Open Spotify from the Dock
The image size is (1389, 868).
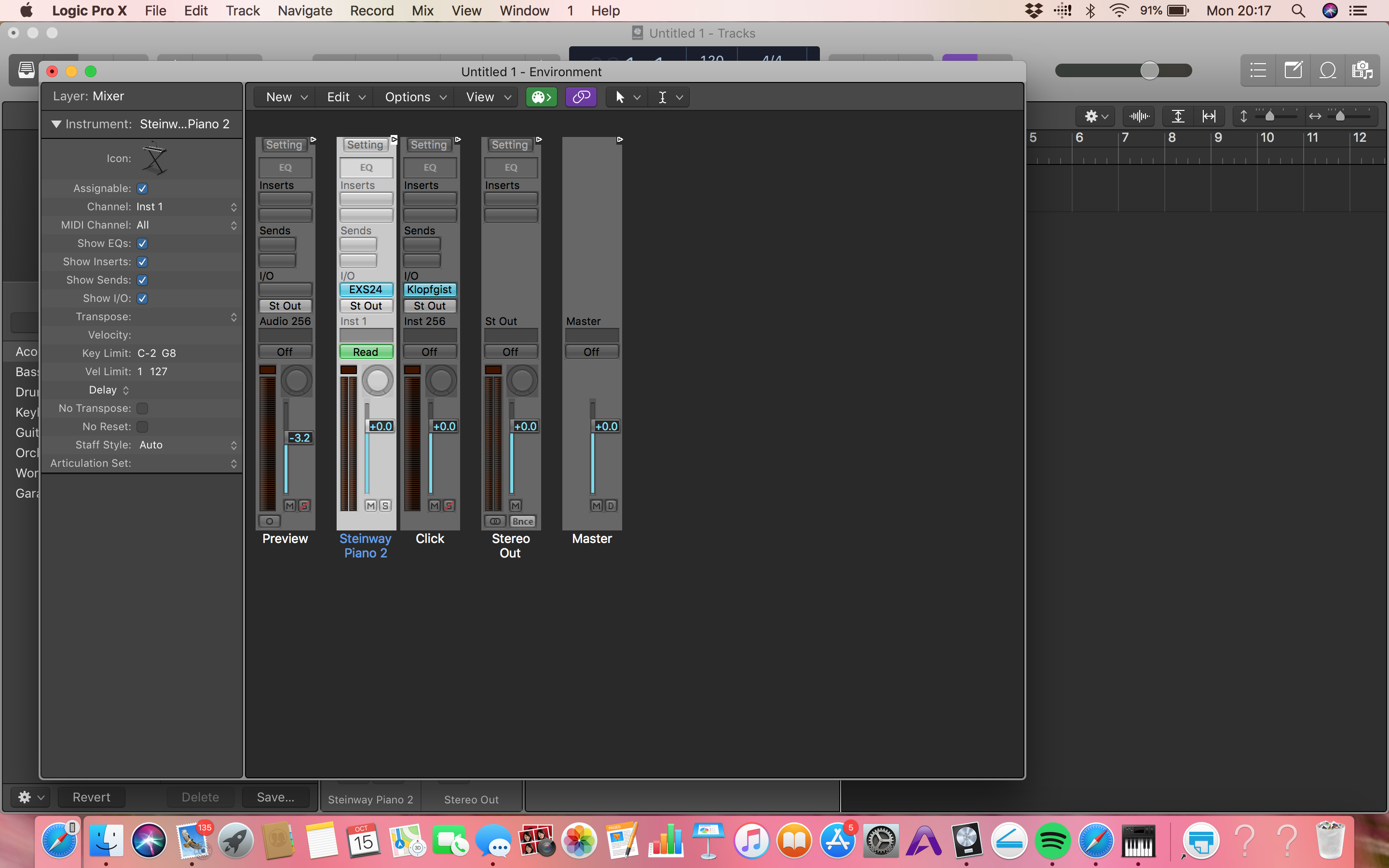pos(1052,841)
